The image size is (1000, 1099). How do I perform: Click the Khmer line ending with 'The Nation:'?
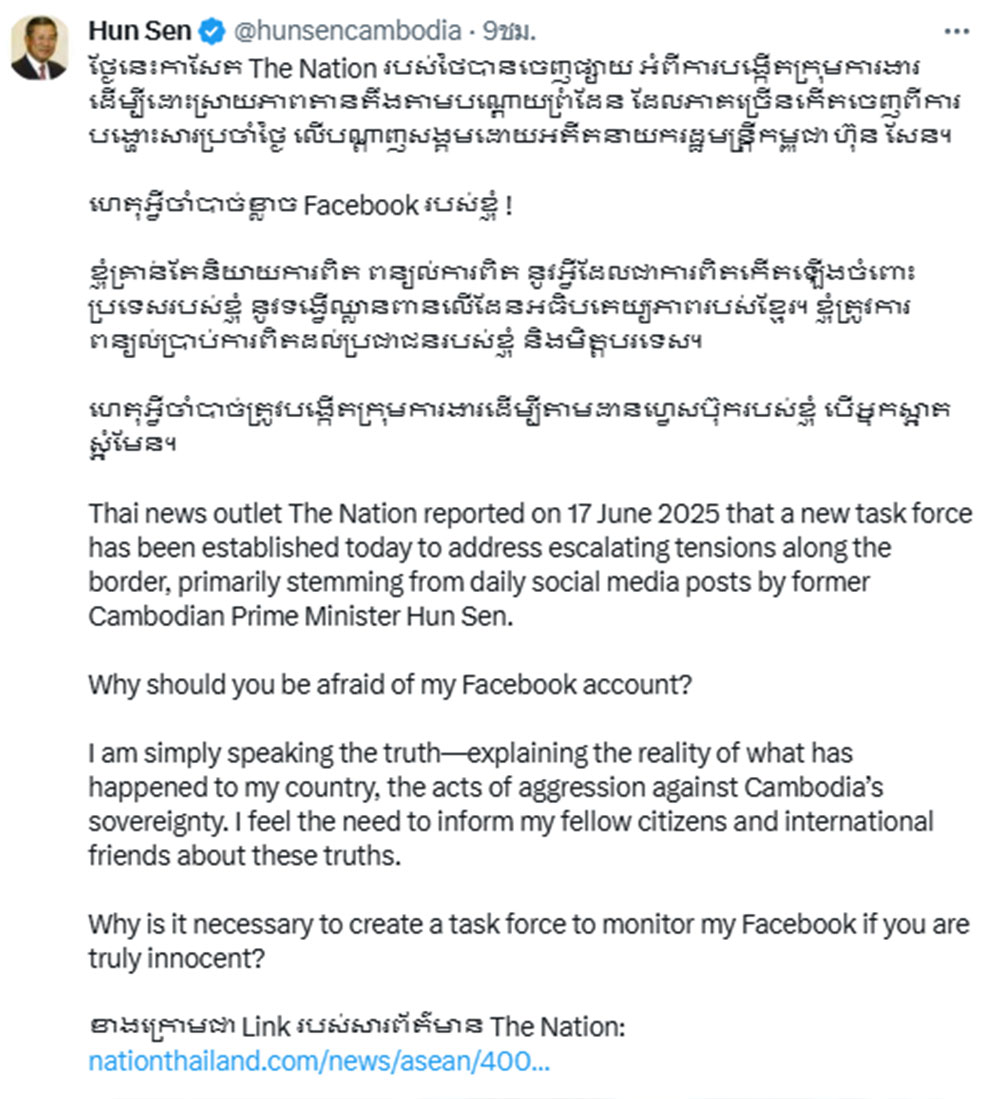click(357, 1027)
